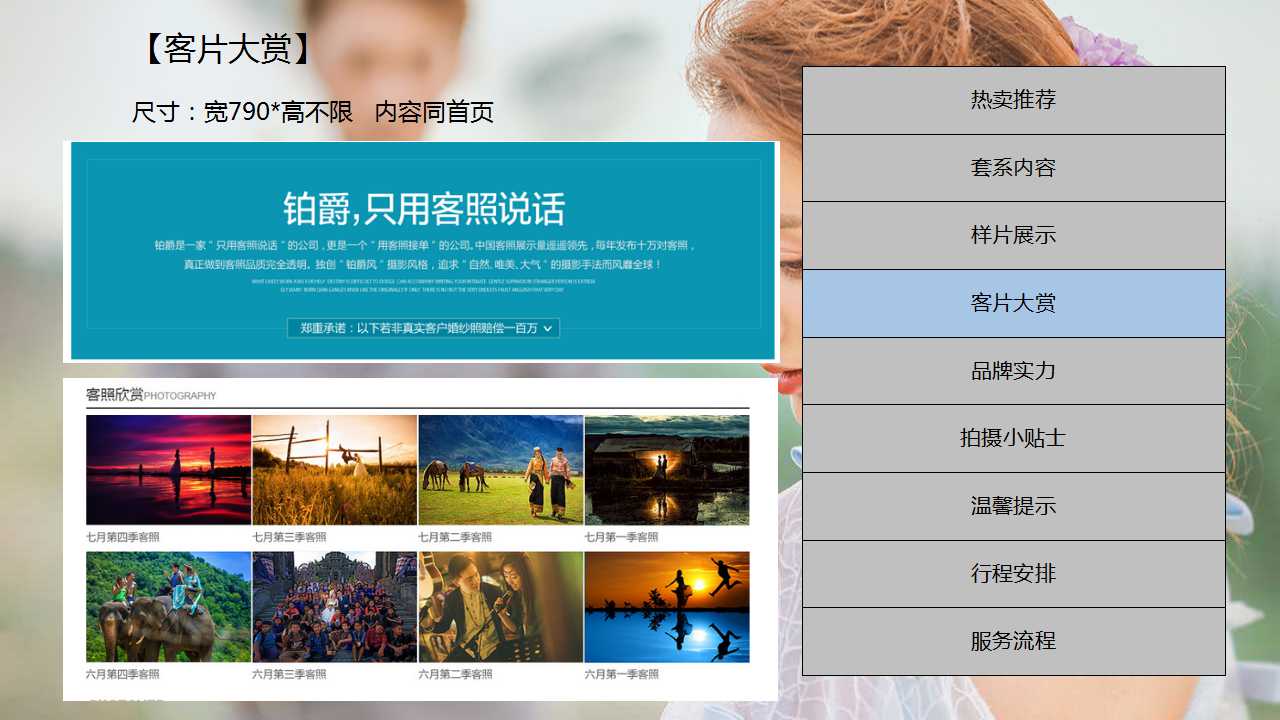Select the 六月第二季客照 caption link
The height and width of the screenshot is (720, 1280).
coord(455,674)
